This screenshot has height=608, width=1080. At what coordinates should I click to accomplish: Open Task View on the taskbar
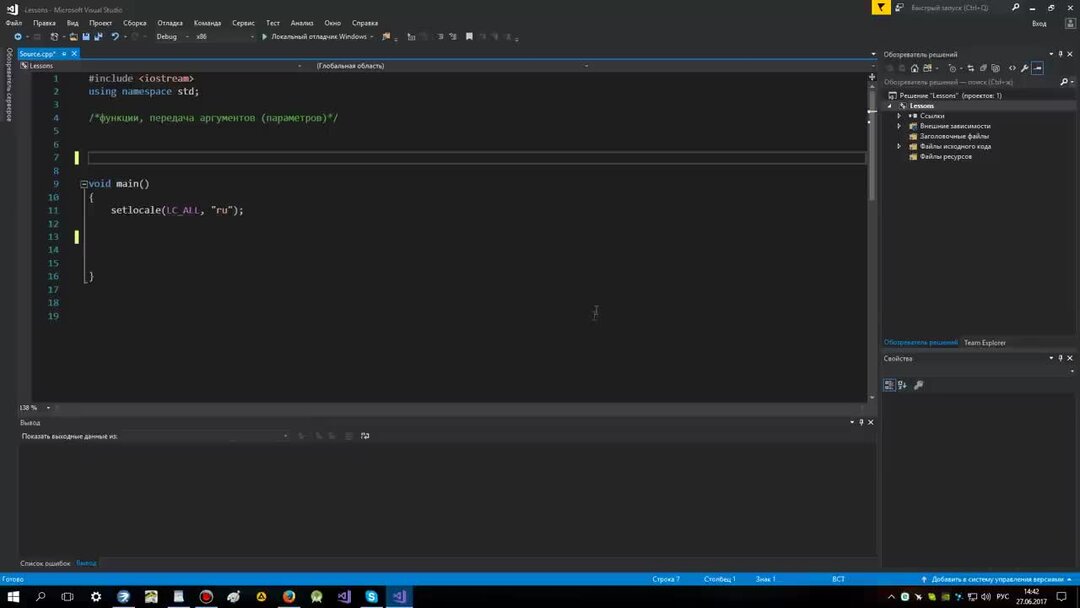click(x=68, y=596)
